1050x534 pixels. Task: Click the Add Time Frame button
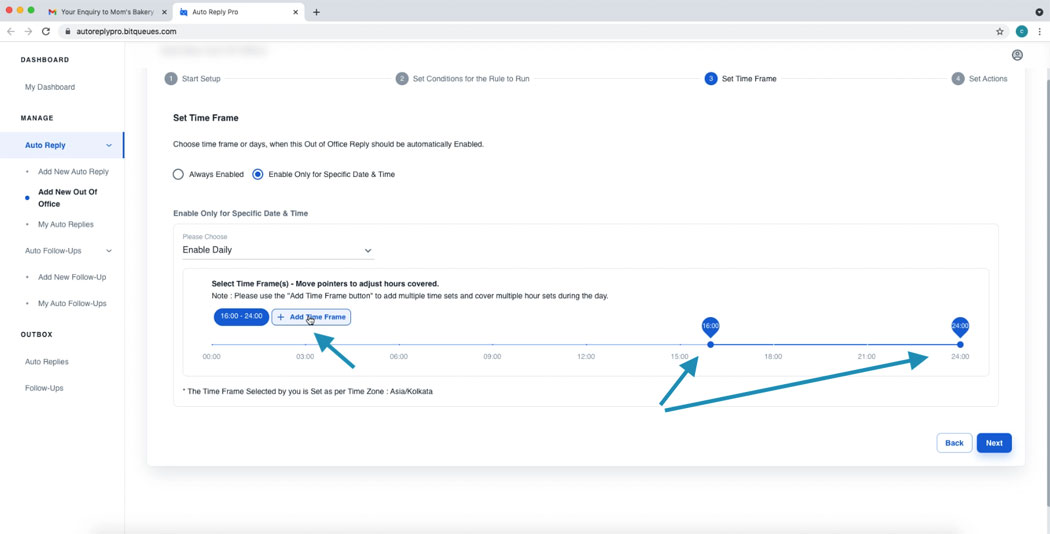pos(311,317)
